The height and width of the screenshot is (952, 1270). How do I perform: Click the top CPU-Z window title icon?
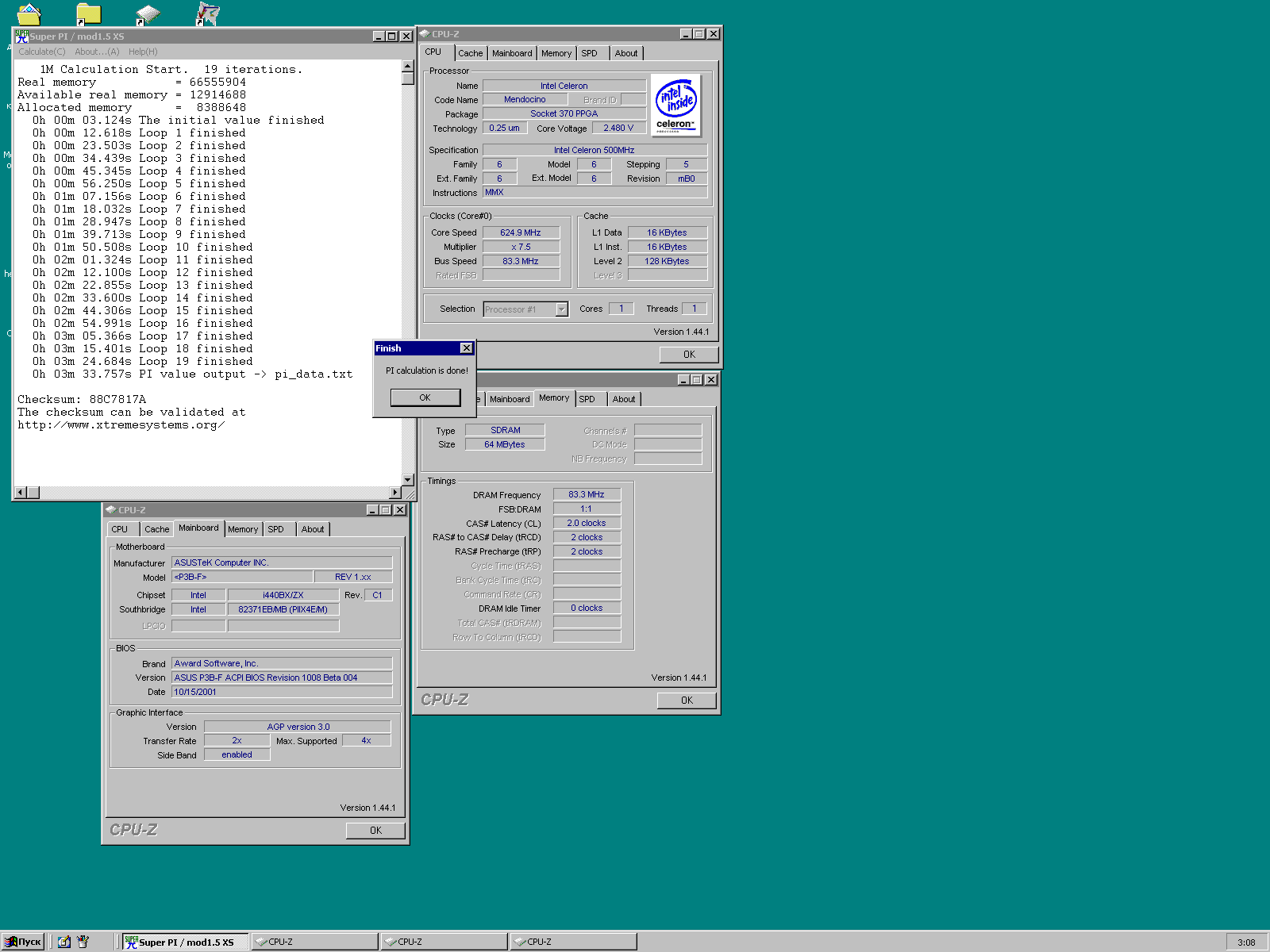pyautogui.click(x=425, y=34)
